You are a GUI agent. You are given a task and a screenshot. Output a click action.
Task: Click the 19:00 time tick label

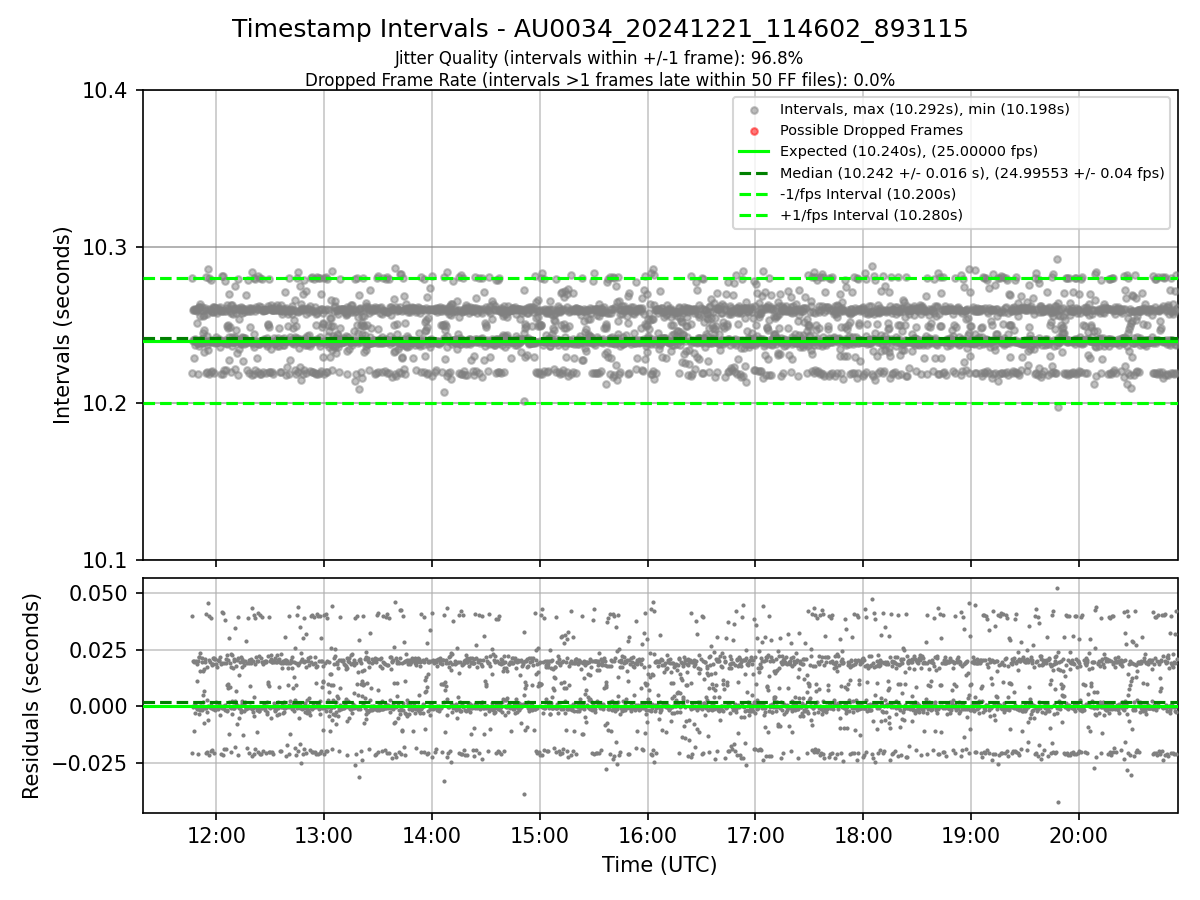[970, 836]
